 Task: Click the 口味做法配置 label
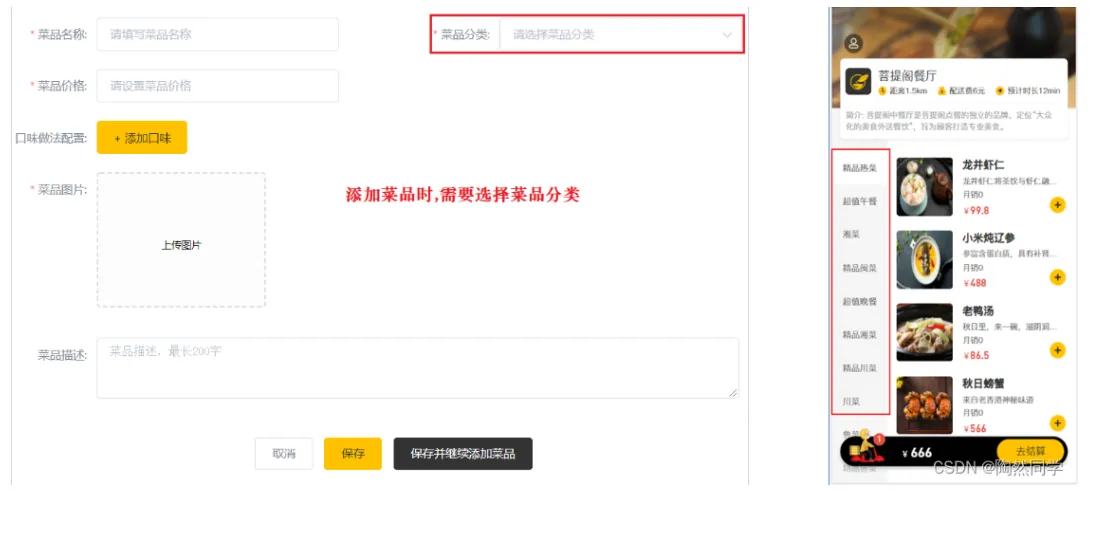click(x=51, y=137)
